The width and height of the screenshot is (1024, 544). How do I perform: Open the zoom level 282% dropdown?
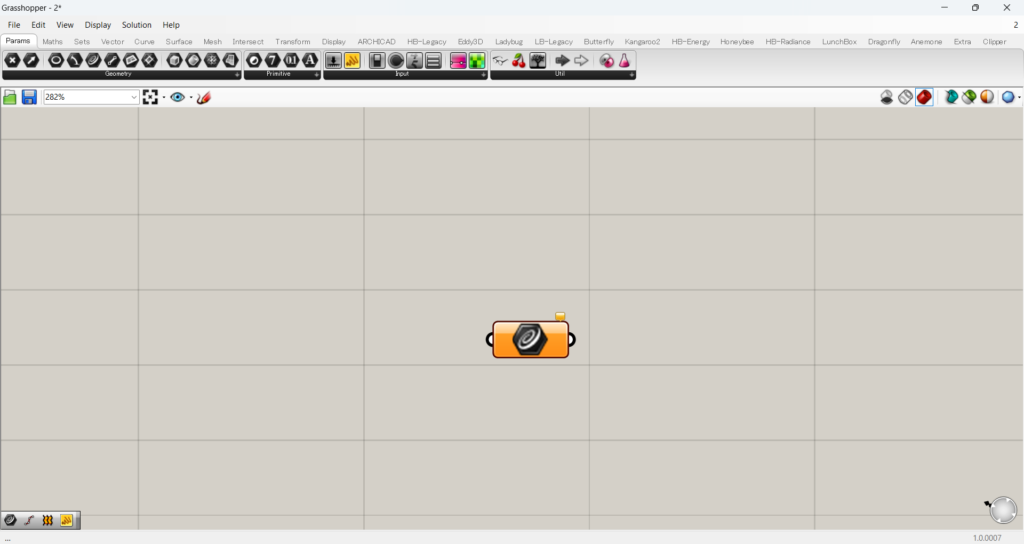(134, 97)
